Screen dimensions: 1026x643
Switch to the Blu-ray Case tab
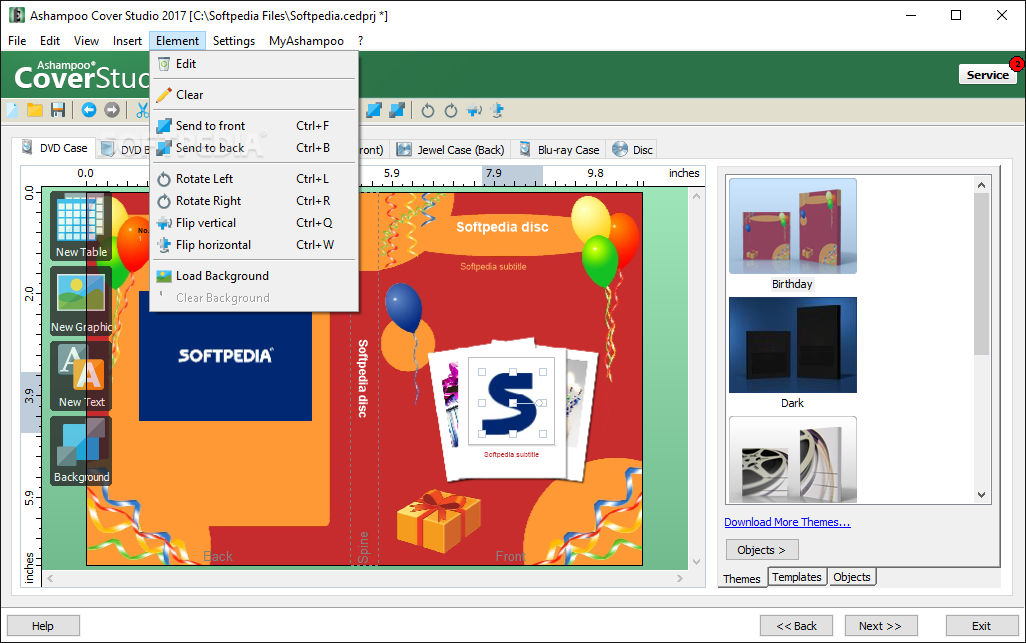[559, 150]
